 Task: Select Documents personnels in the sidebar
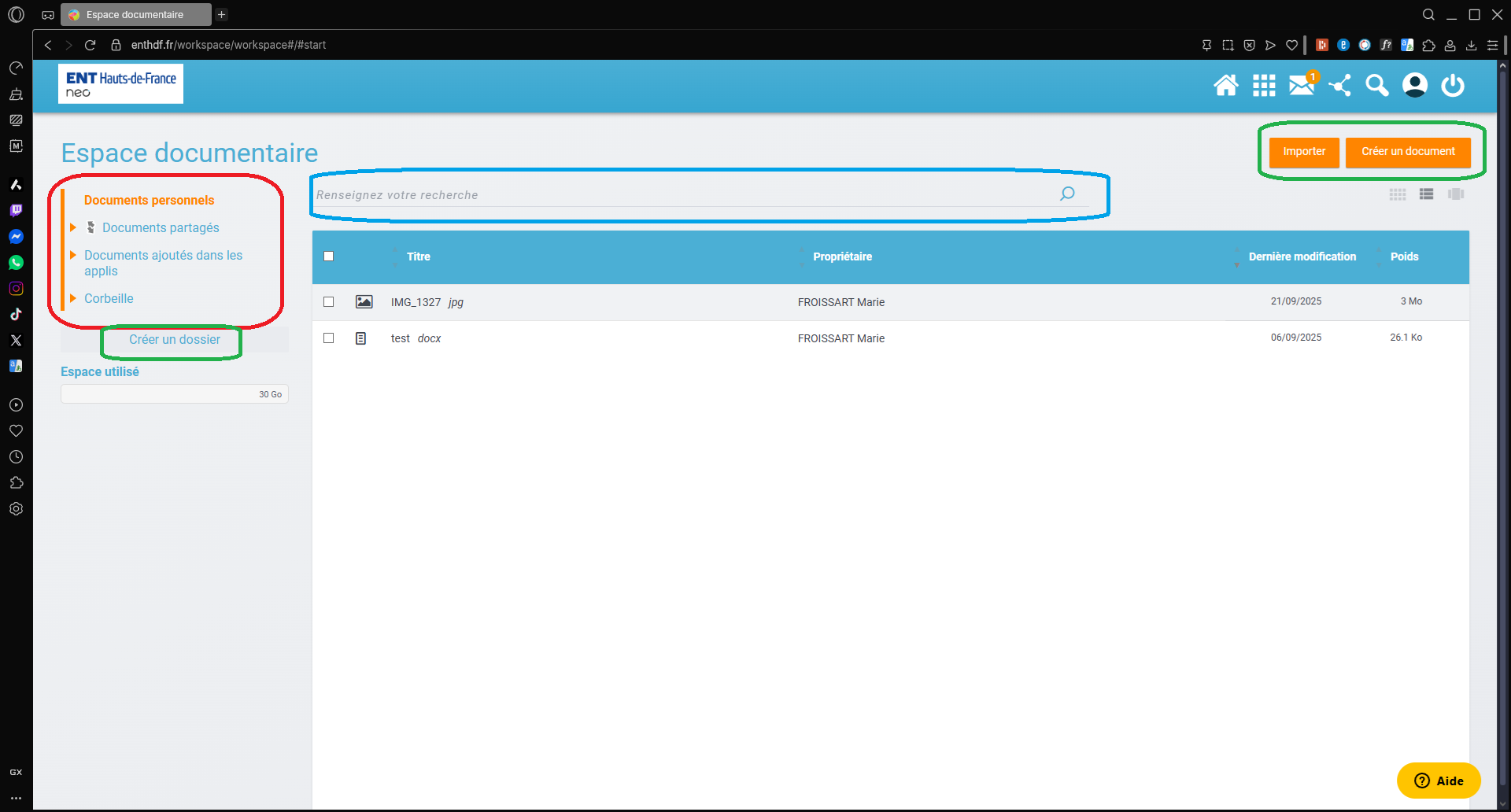click(149, 200)
